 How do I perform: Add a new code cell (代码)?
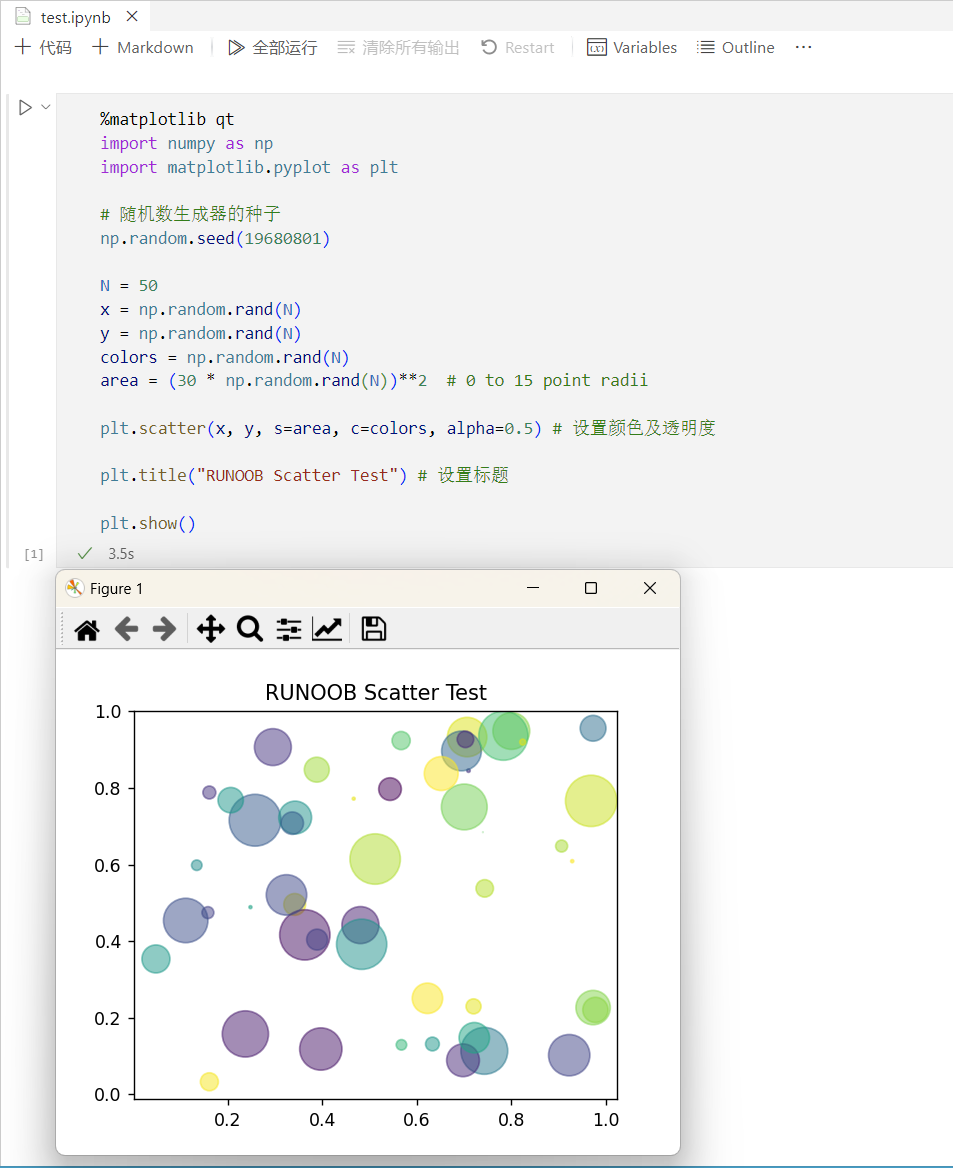(43, 47)
